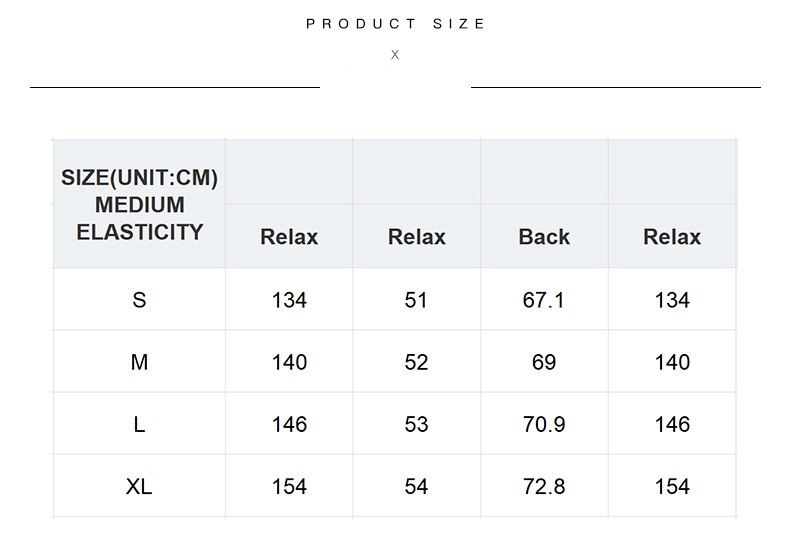Image resolution: width=790 pixels, height=549 pixels.
Task: Click the 154 cell directly beside the XL label
Action: point(289,486)
